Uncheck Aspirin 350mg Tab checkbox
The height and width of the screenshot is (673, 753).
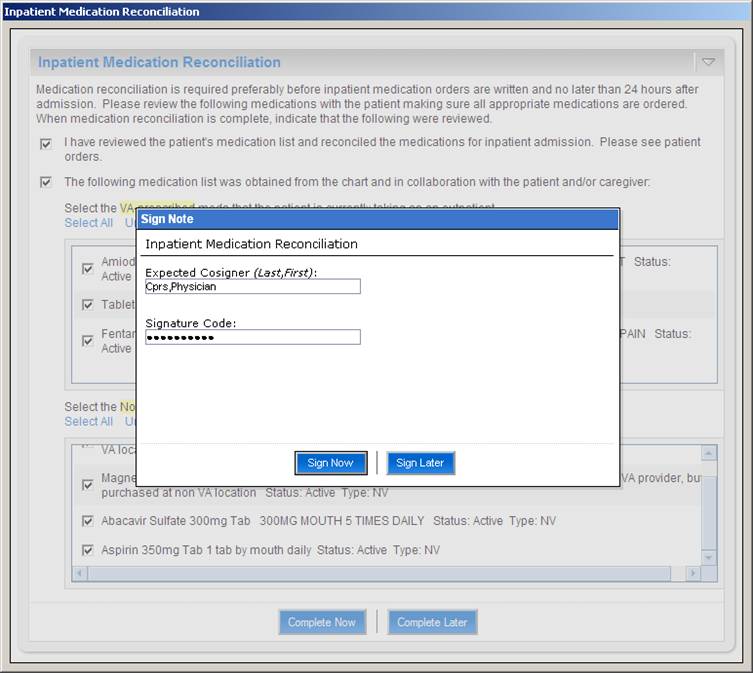[88, 550]
